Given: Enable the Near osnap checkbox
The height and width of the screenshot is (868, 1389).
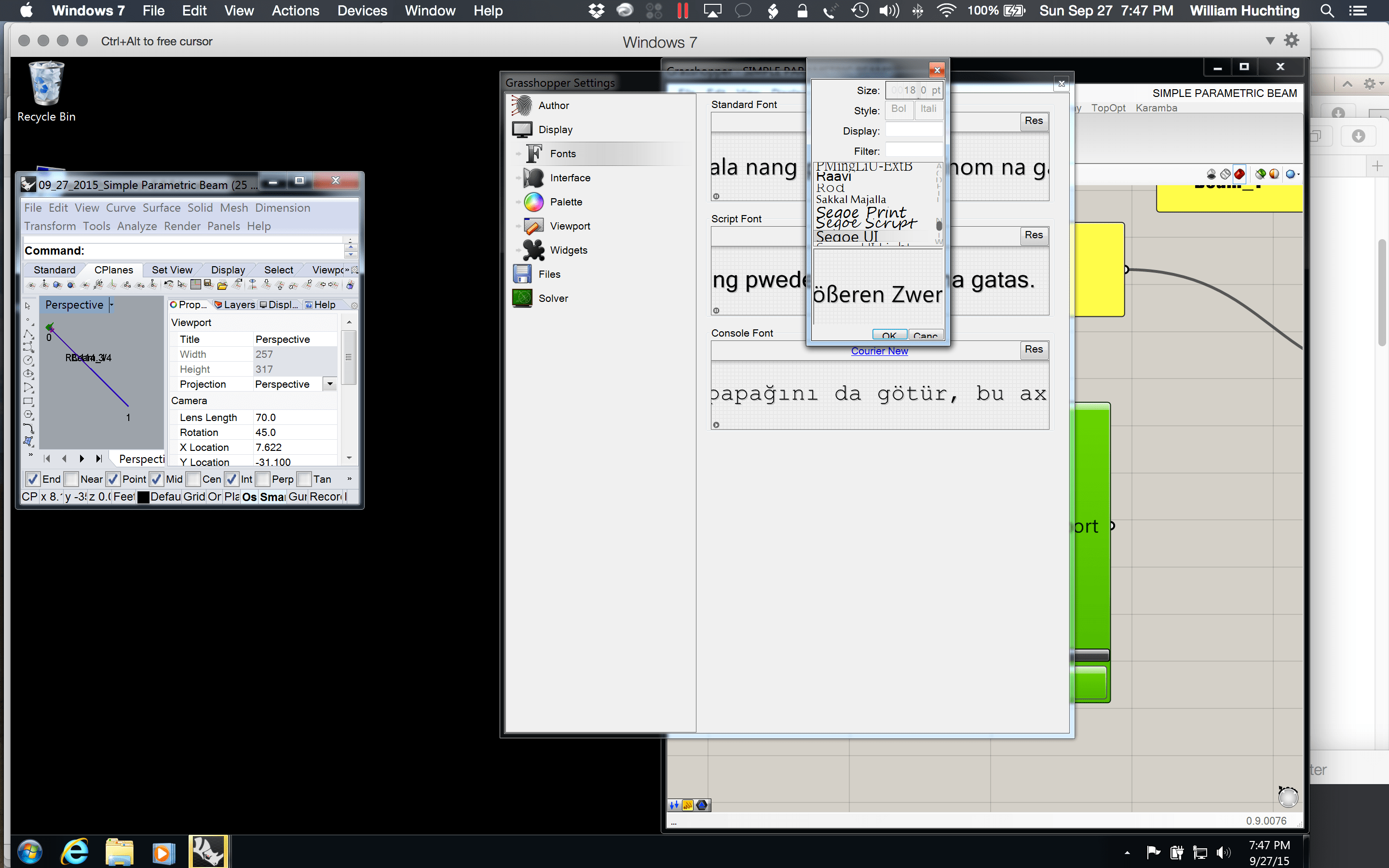Looking at the screenshot, I should coord(71,479).
